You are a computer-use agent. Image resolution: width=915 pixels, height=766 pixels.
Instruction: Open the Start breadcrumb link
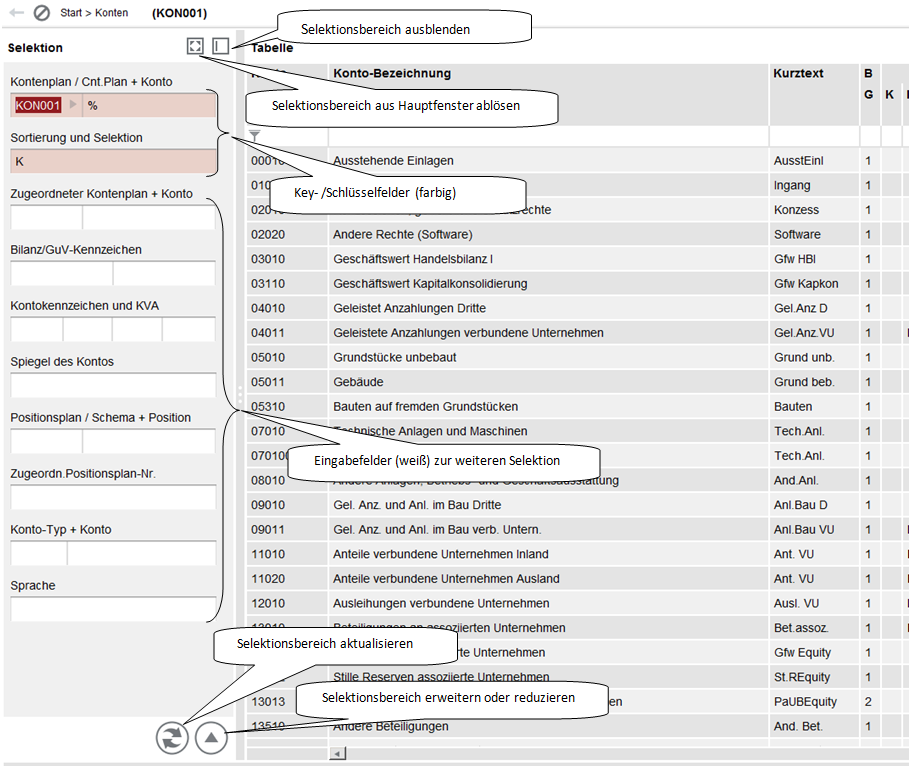click(71, 13)
